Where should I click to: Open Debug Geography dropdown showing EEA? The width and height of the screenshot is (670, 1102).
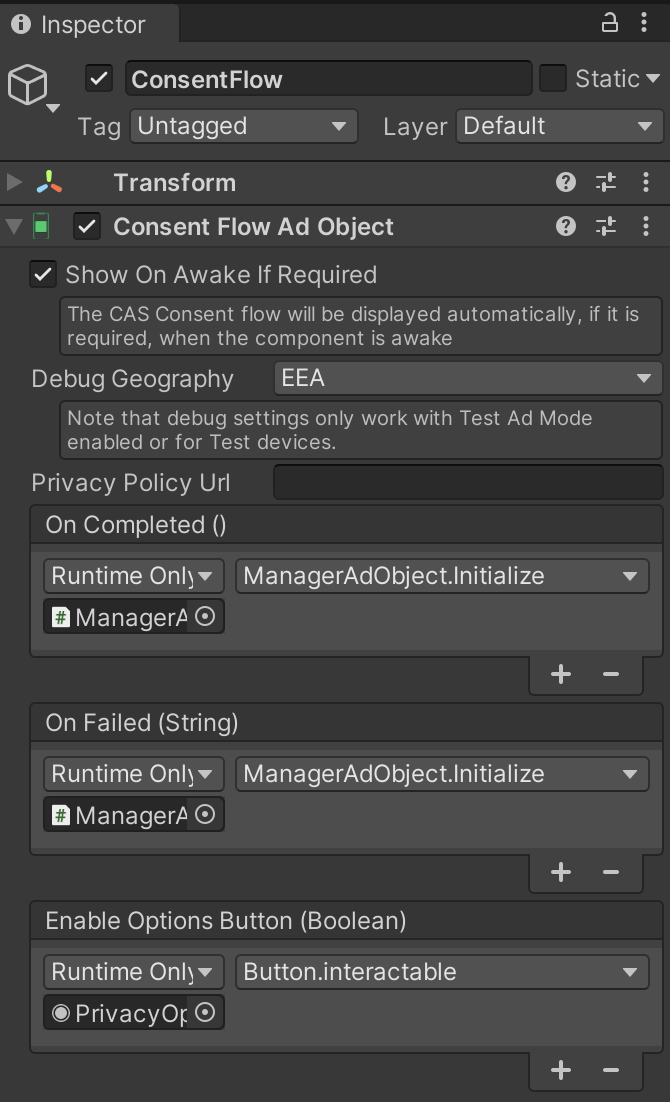[467, 379]
